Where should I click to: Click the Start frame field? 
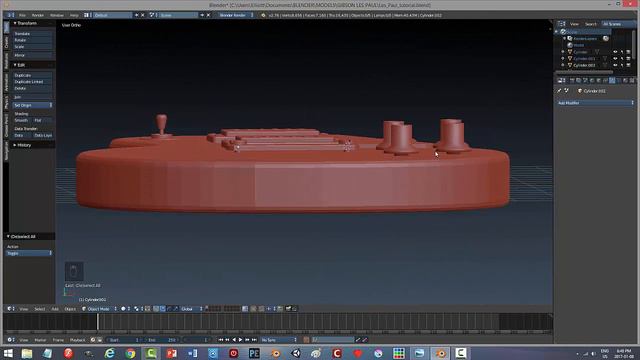(124, 340)
